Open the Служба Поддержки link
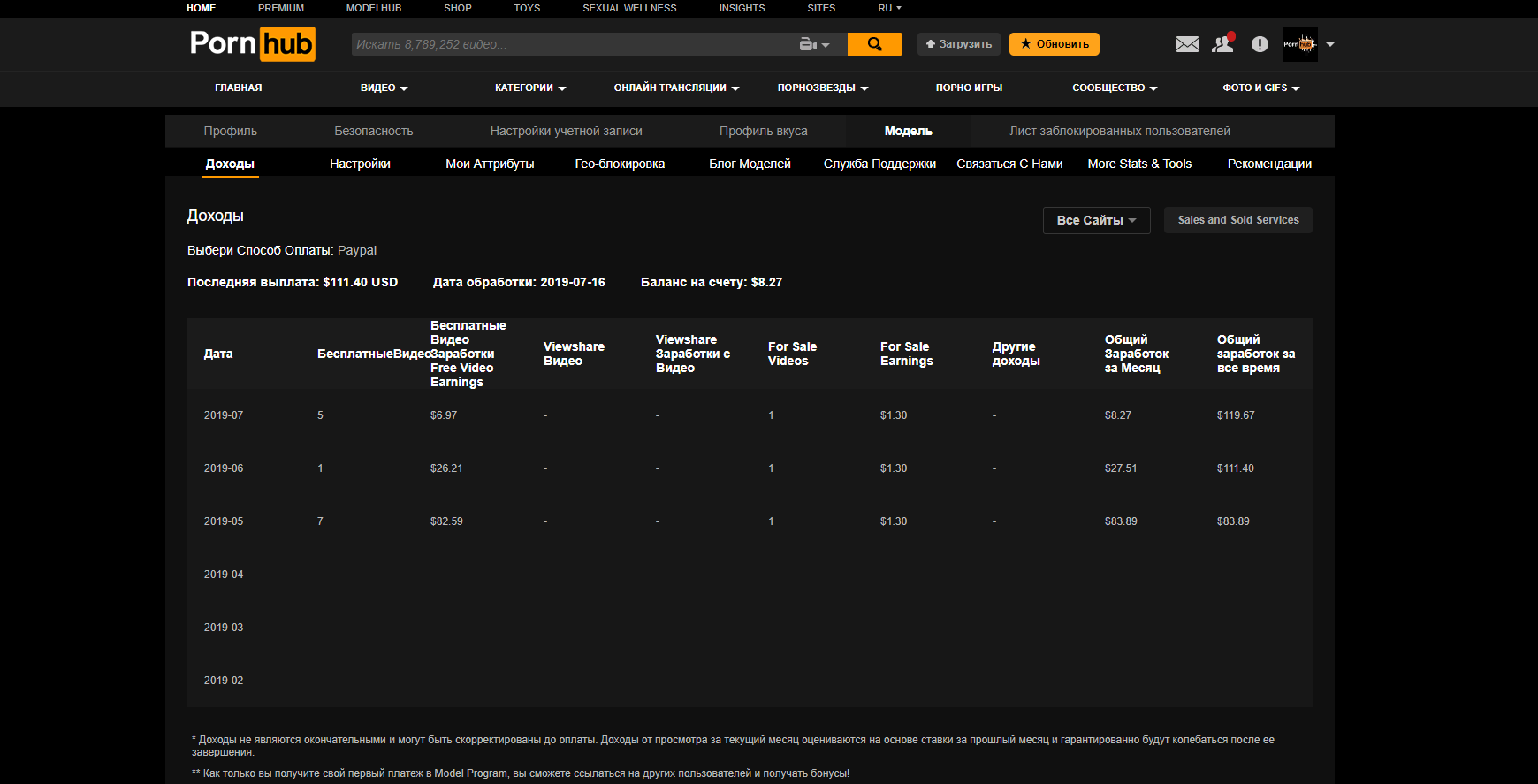The width and height of the screenshot is (1538, 784). [x=879, y=164]
